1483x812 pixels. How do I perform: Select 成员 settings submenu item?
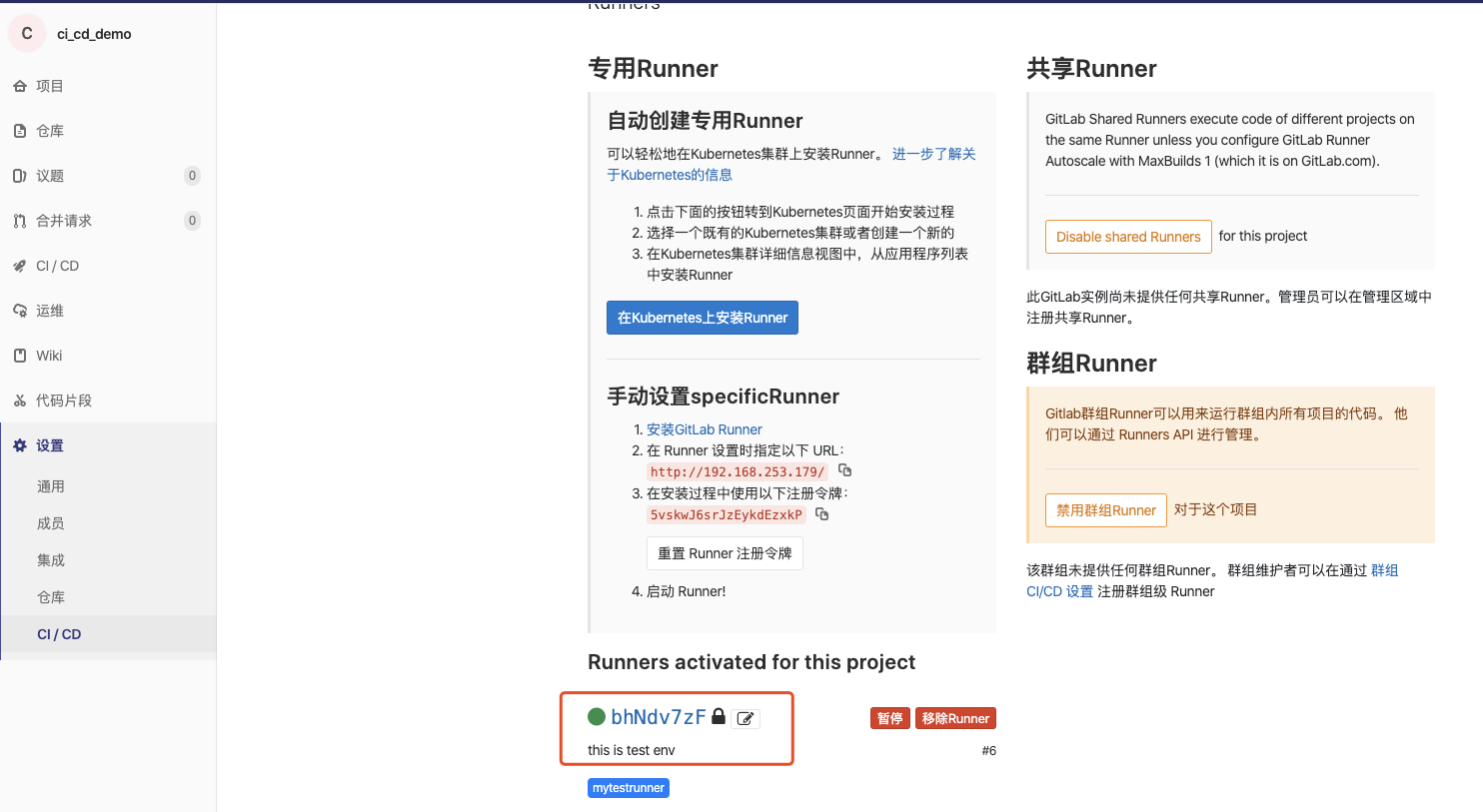(51, 523)
